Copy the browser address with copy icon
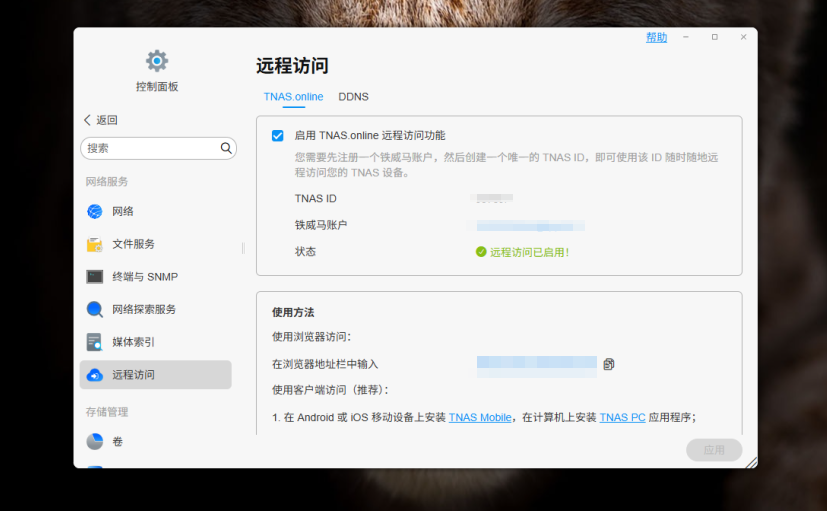 [608, 364]
